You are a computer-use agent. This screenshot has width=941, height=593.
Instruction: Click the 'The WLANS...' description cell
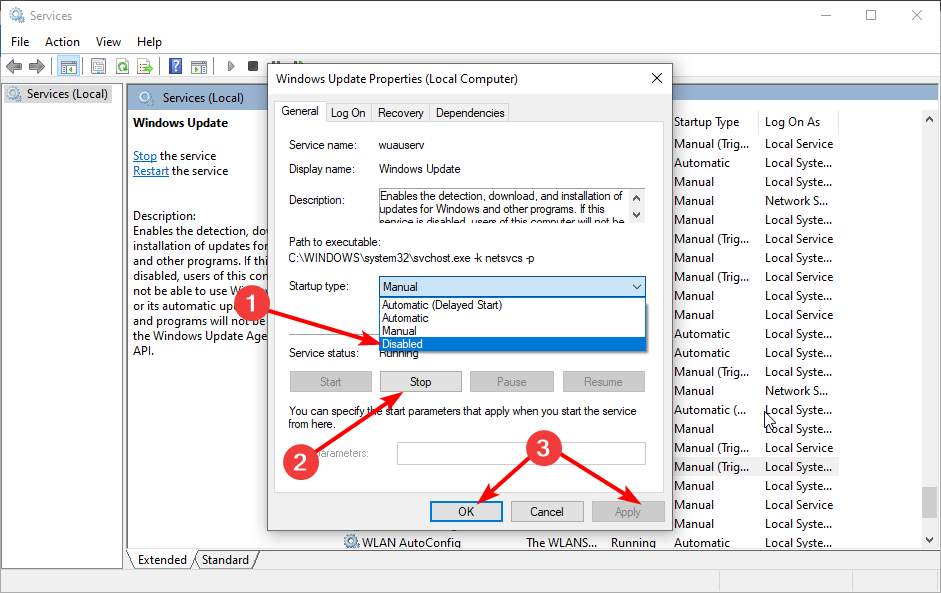pyautogui.click(x=562, y=543)
